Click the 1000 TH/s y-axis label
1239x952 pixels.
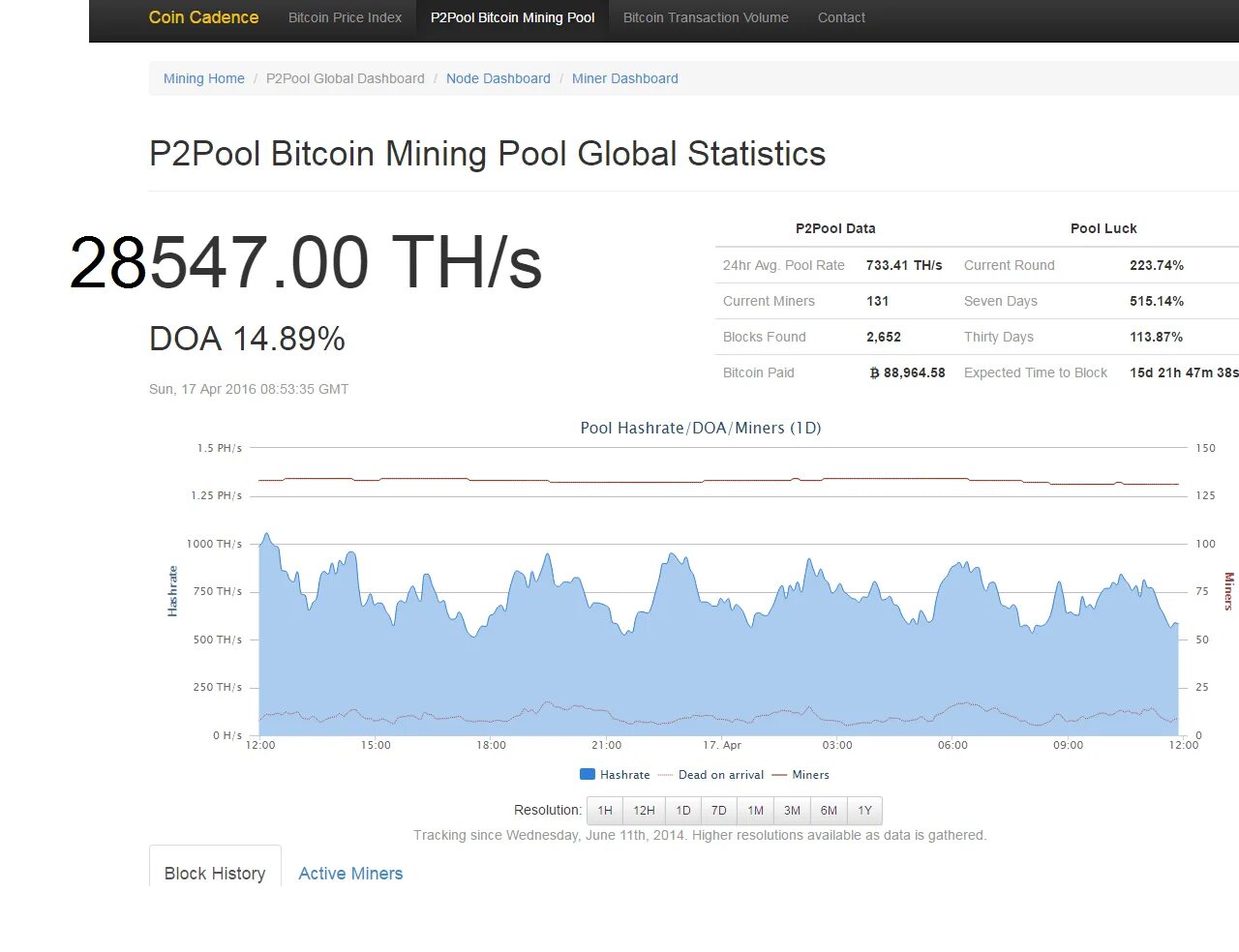click(214, 544)
